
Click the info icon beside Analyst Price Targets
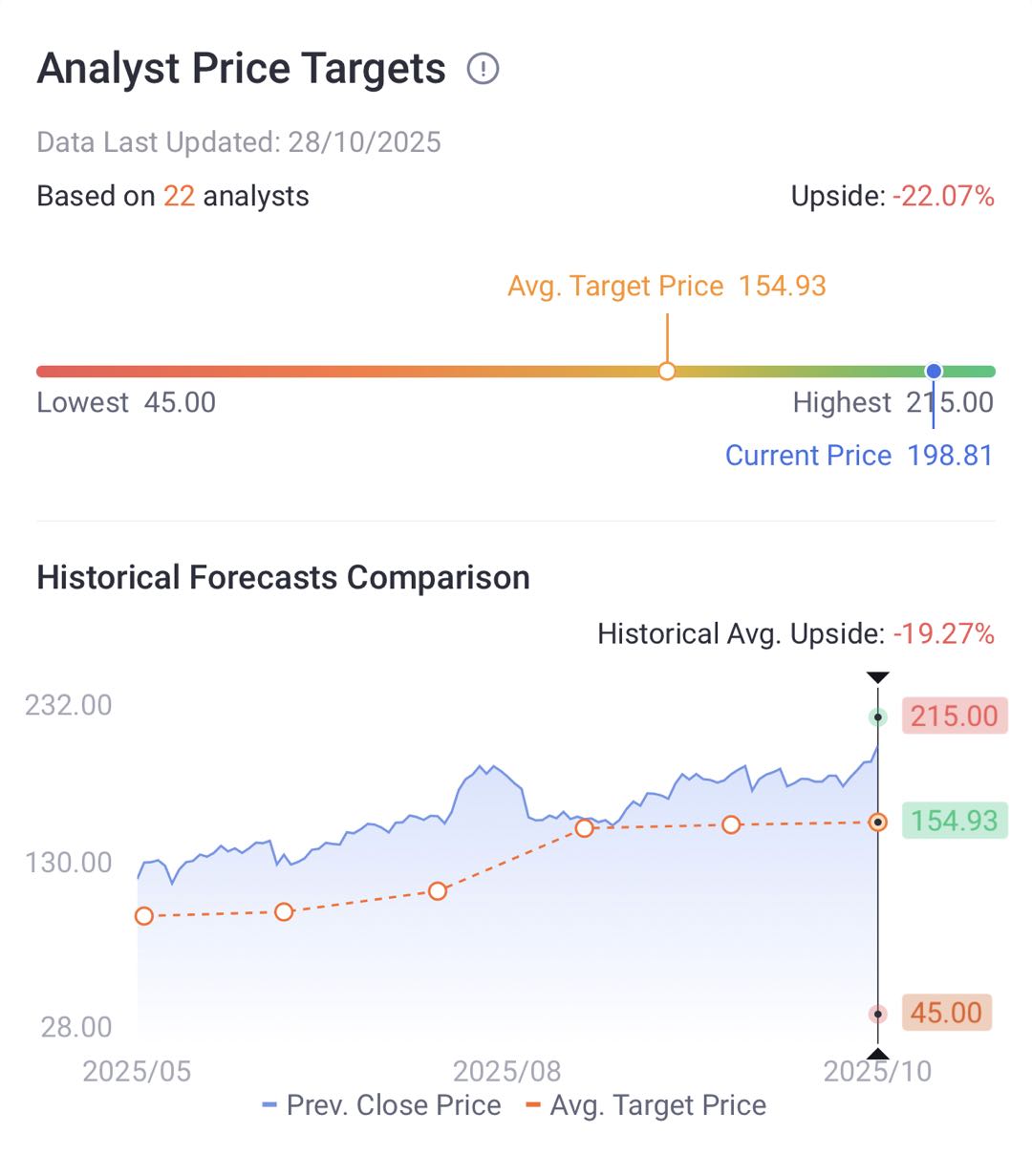[x=484, y=69]
